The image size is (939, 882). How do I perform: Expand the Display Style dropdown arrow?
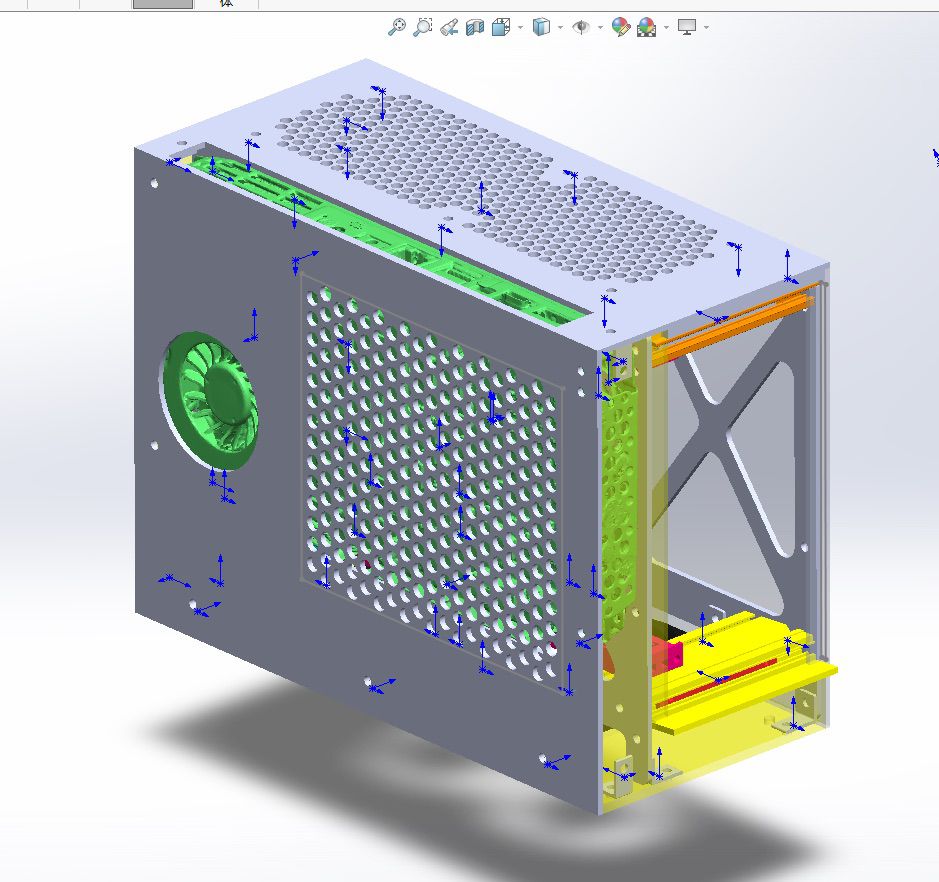click(559, 27)
